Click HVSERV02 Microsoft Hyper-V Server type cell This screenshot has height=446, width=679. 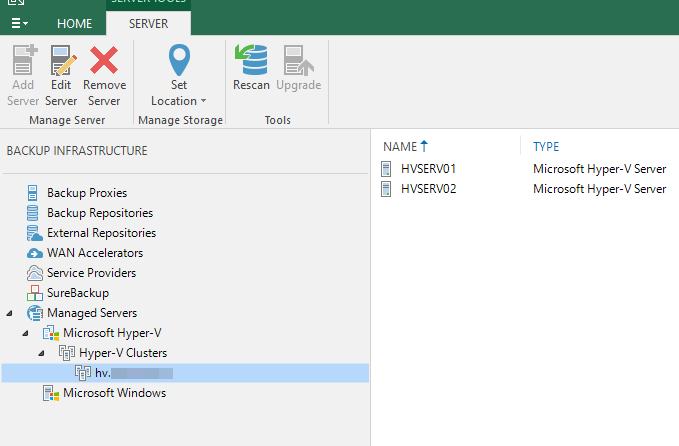pos(599,189)
